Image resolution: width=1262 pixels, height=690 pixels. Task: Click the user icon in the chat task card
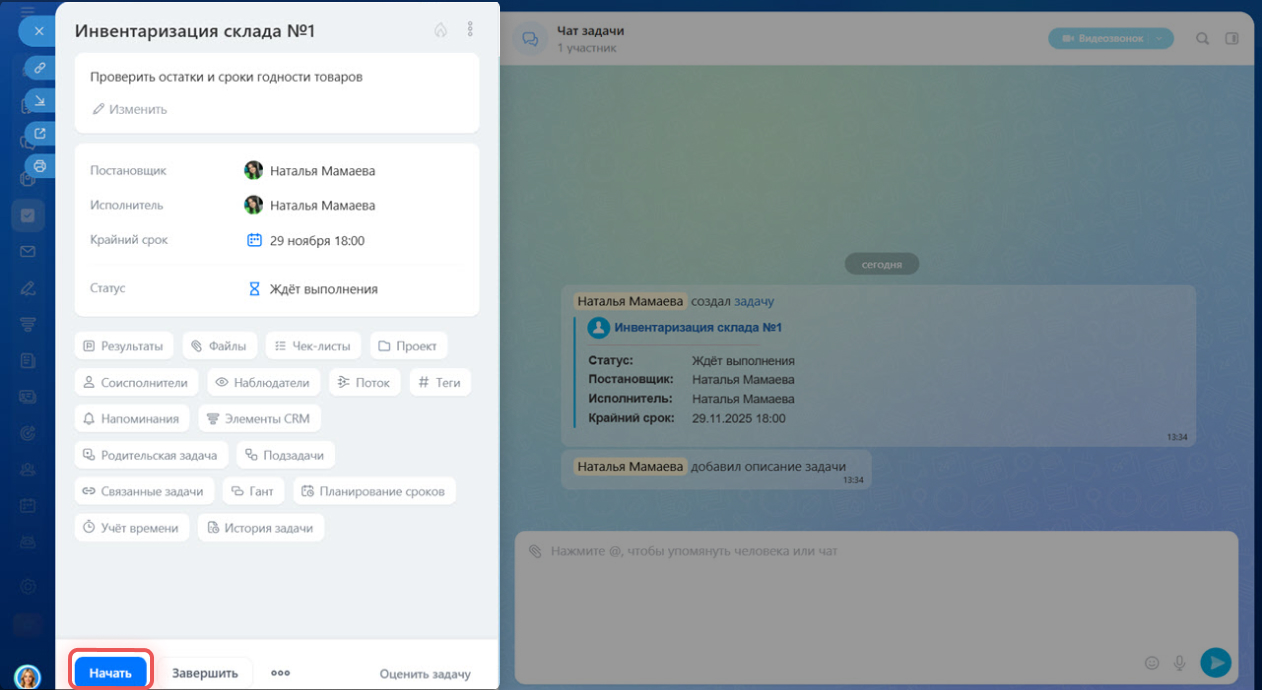[x=598, y=328]
